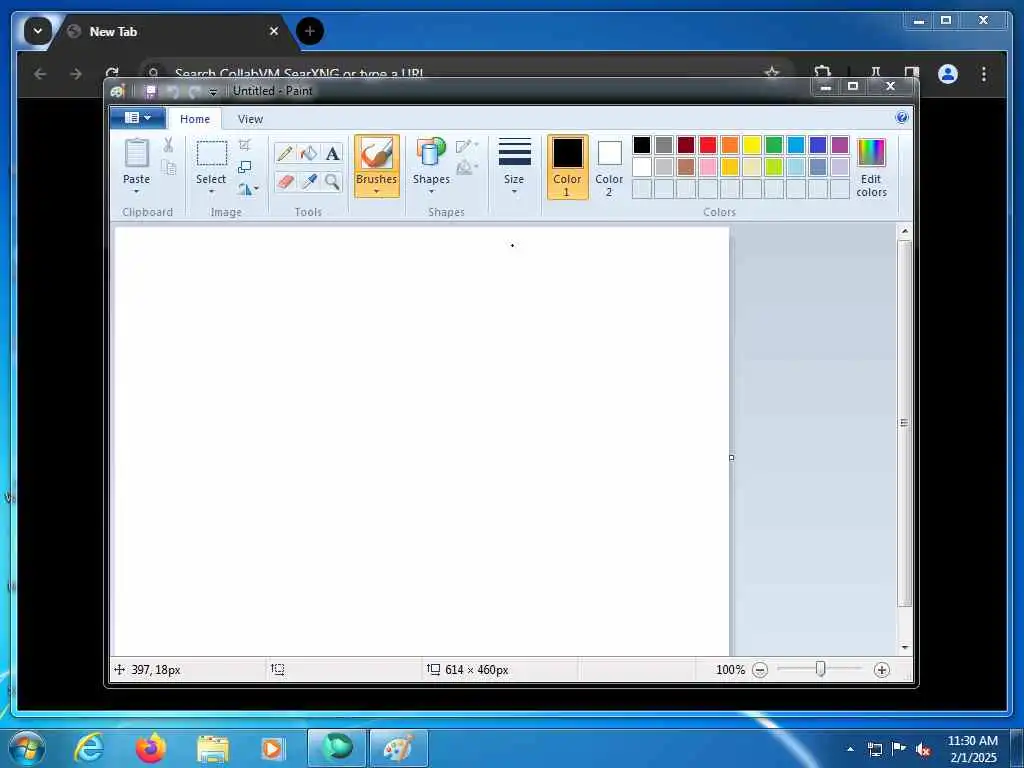Open the shape Fill dropdown

click(x=467, y=168)
